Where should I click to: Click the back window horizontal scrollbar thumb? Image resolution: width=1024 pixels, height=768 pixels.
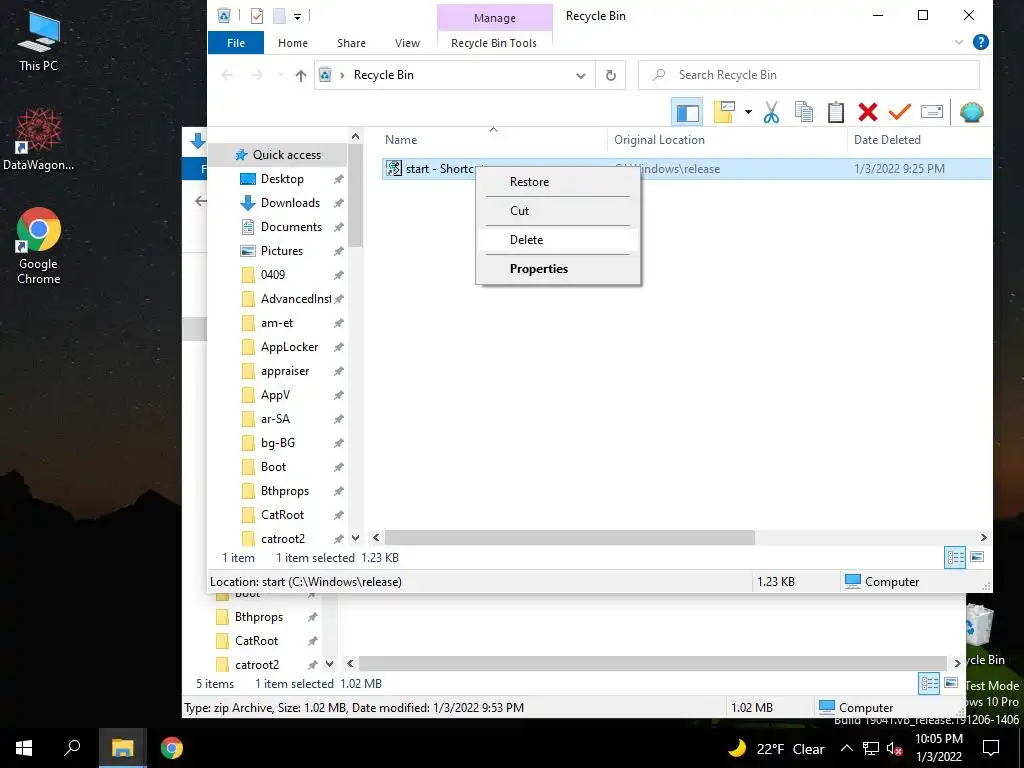pyautogui.click(x=652, y=664)
